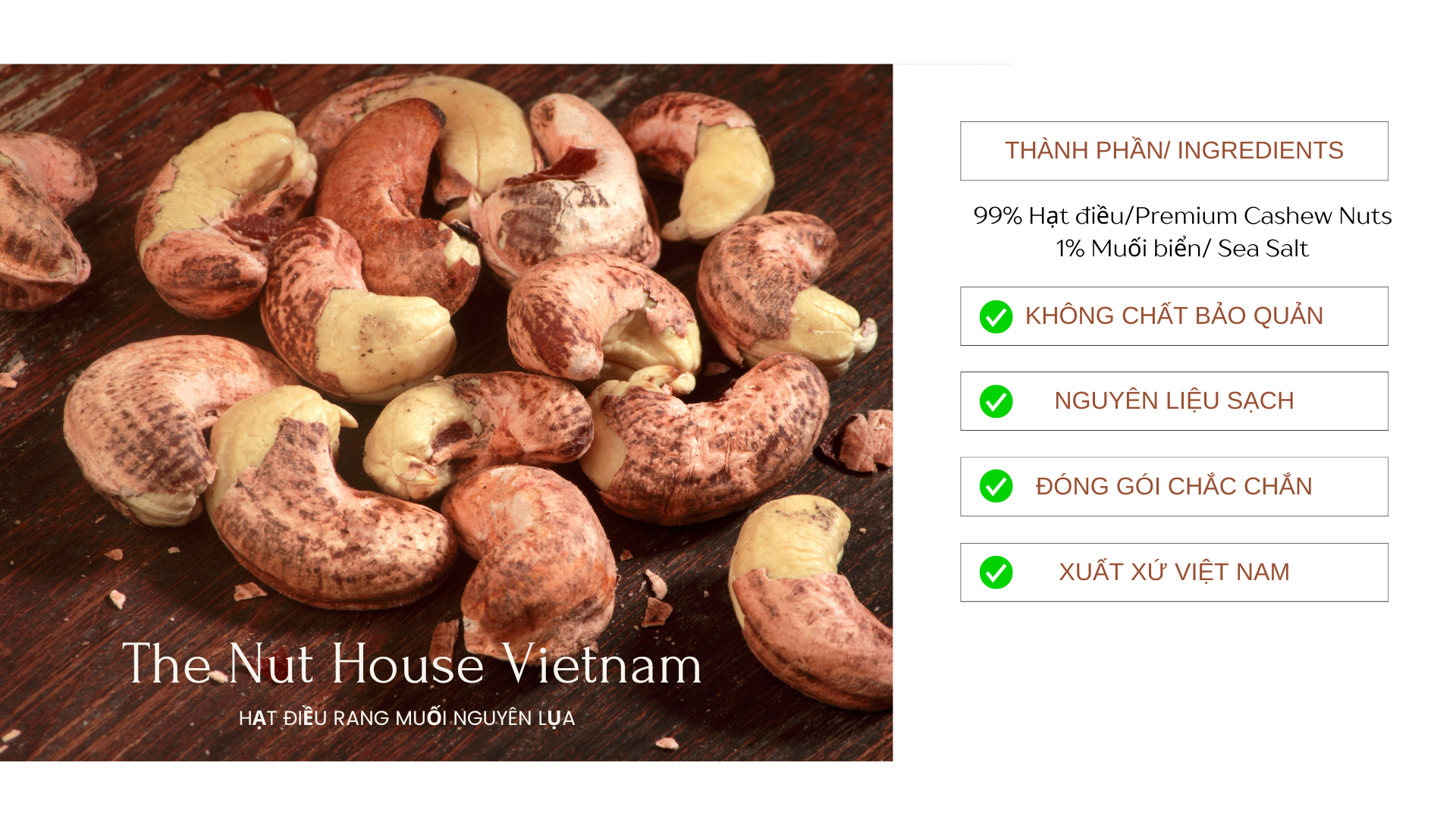Select the NGUYÊN LIỆU SẠCH label
The width and height of the screenshot is (1456, 819).
point(1174,401)
